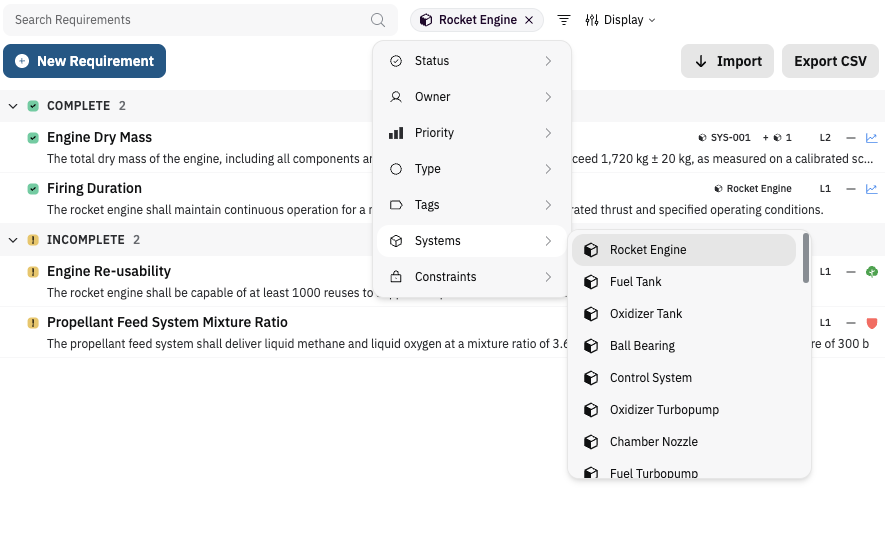Select Control System option
The width and height of the screenshot is (885, 542).
(x=684, y=378)
